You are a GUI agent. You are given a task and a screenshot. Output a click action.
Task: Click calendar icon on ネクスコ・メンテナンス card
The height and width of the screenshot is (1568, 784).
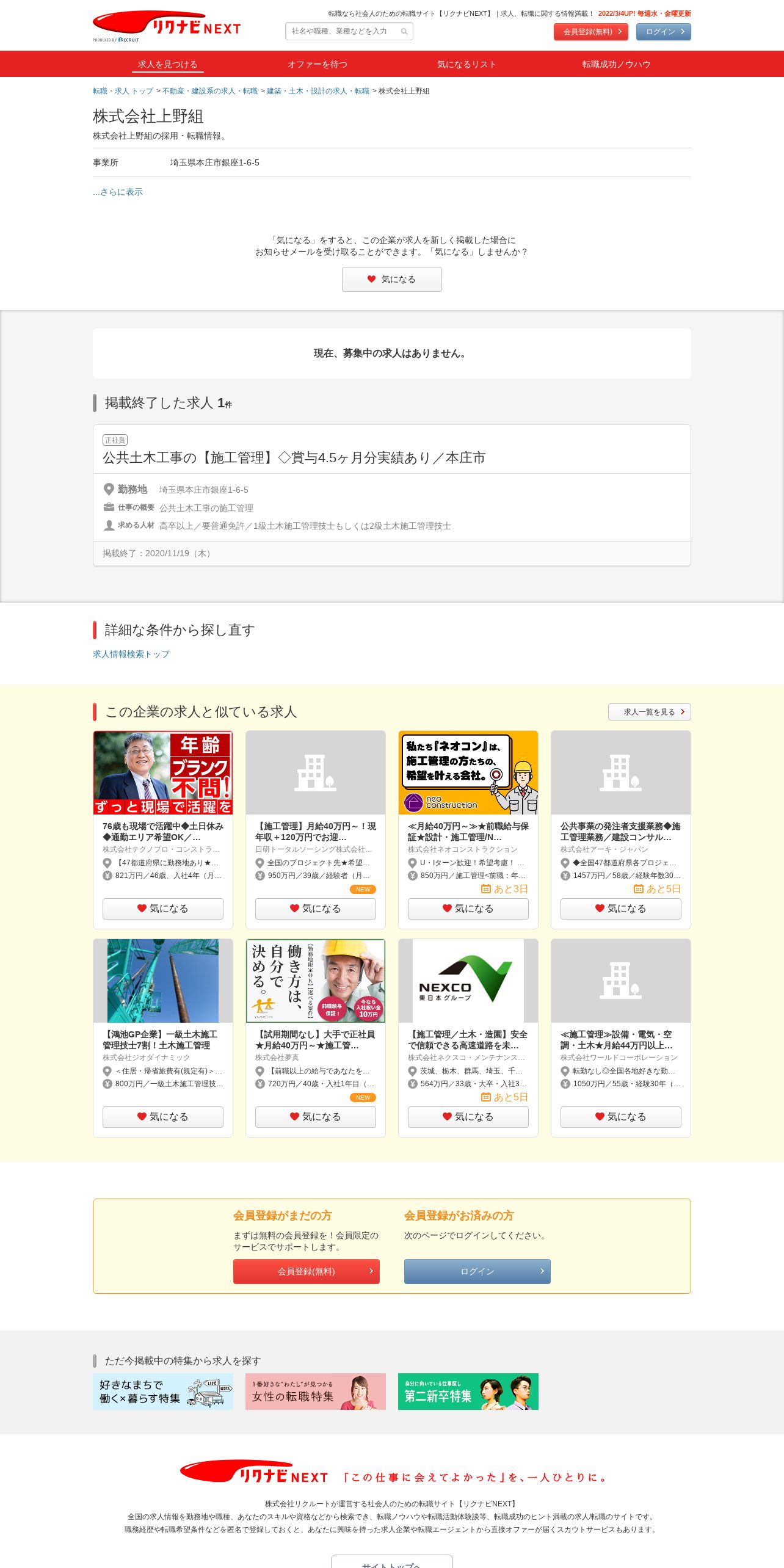tap(486, 1097)
